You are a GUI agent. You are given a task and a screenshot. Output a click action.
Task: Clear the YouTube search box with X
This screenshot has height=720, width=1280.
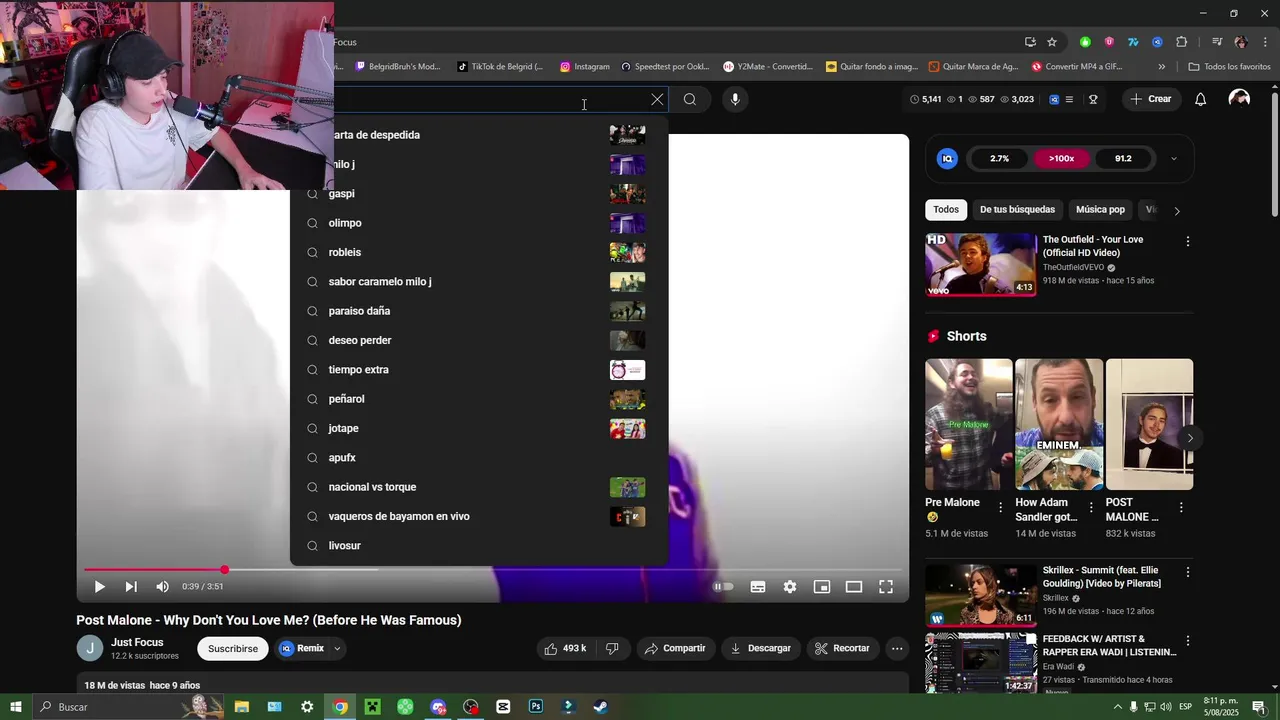(x=657, y=99)
